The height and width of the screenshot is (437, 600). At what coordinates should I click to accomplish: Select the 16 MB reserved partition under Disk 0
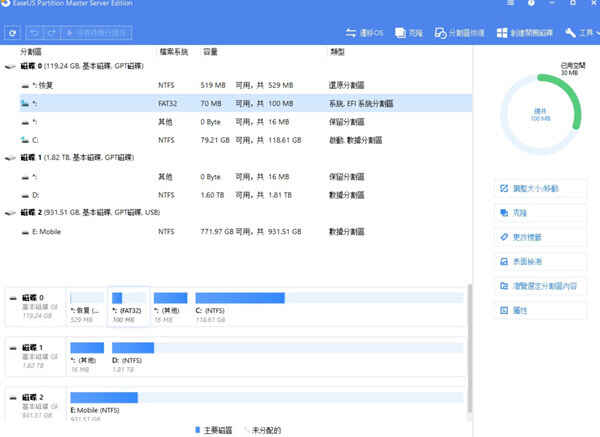pyautogui.click(x=246, y=122)
